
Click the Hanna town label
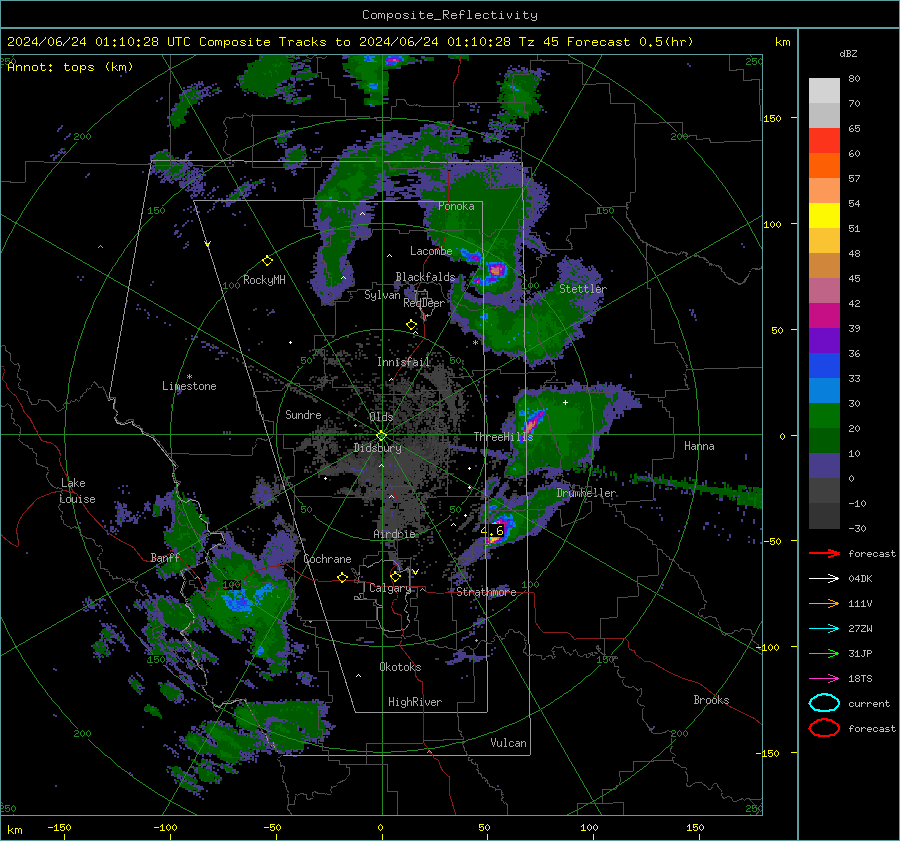pyautogui.click(x=699, y=446)
